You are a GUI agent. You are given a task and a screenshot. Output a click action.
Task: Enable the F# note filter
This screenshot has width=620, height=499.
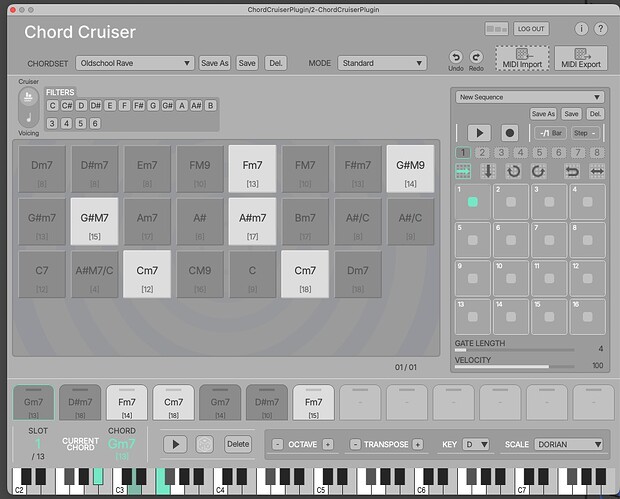coord(138,106)
